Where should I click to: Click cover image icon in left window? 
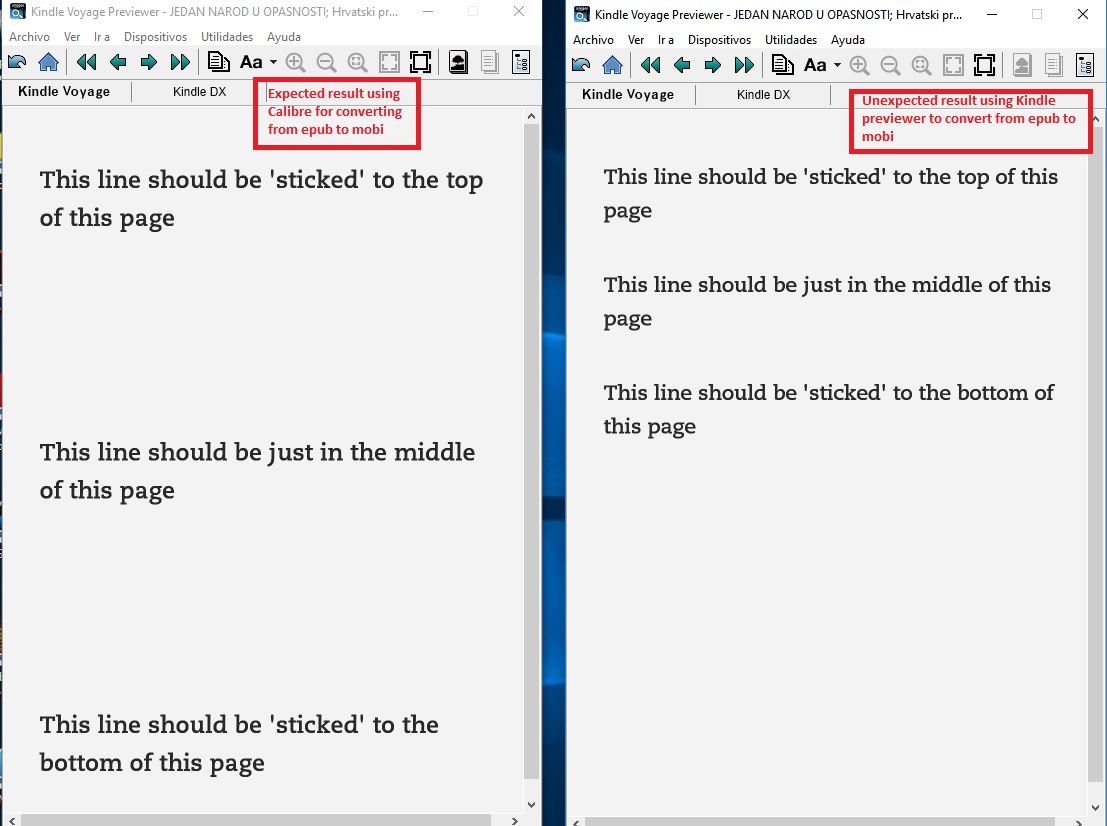(458, 62)
